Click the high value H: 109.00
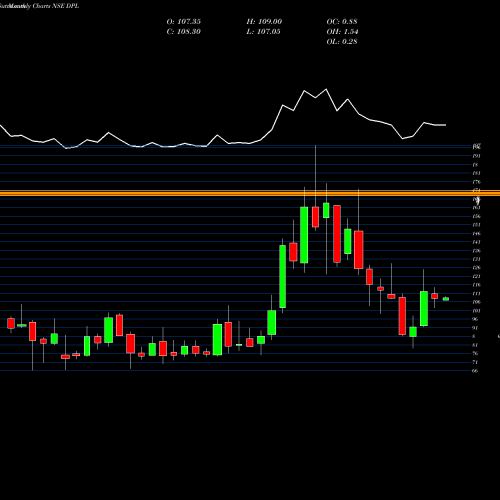 point(264,22)
